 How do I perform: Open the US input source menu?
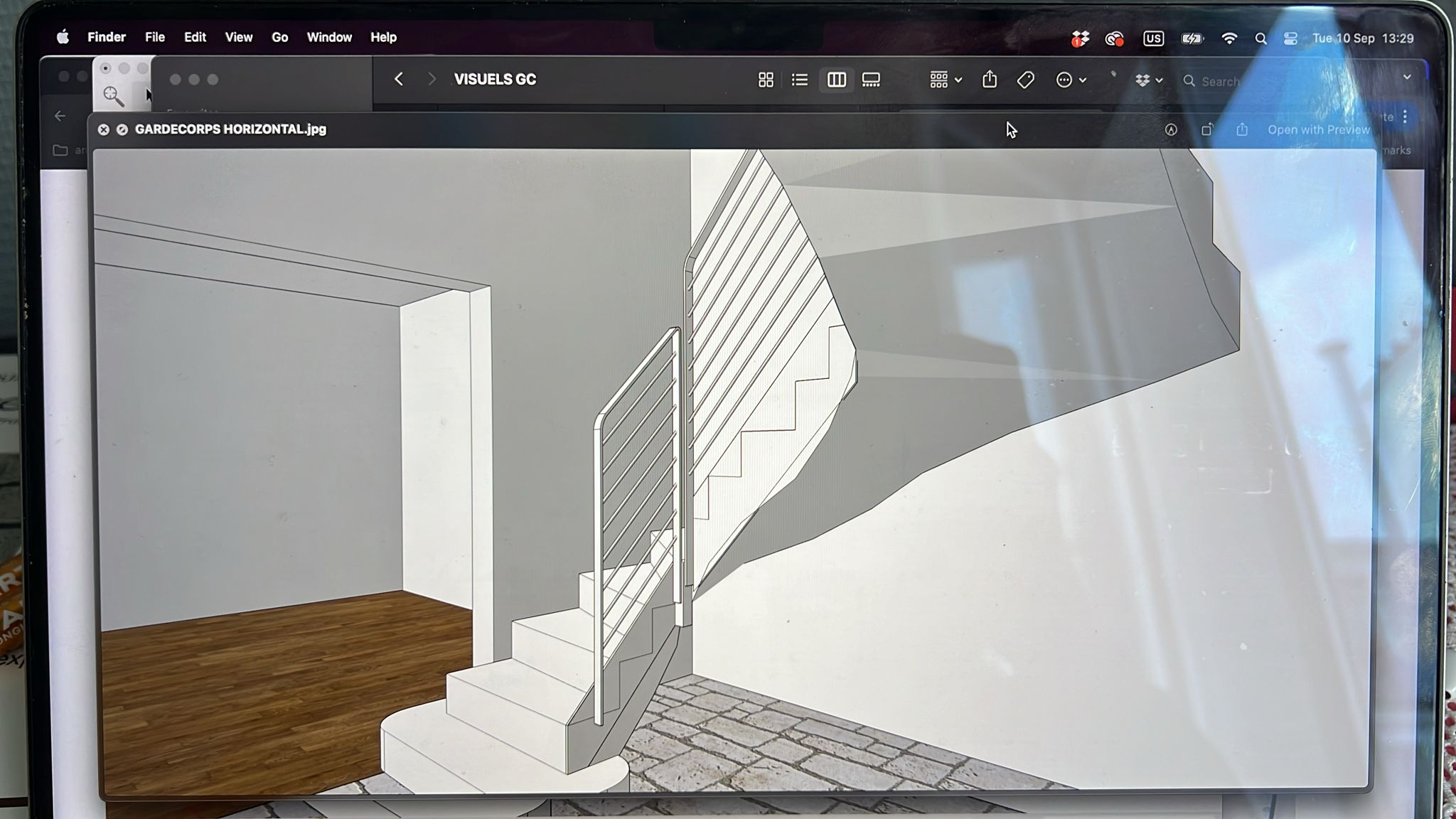click(x=1153, y=38)
